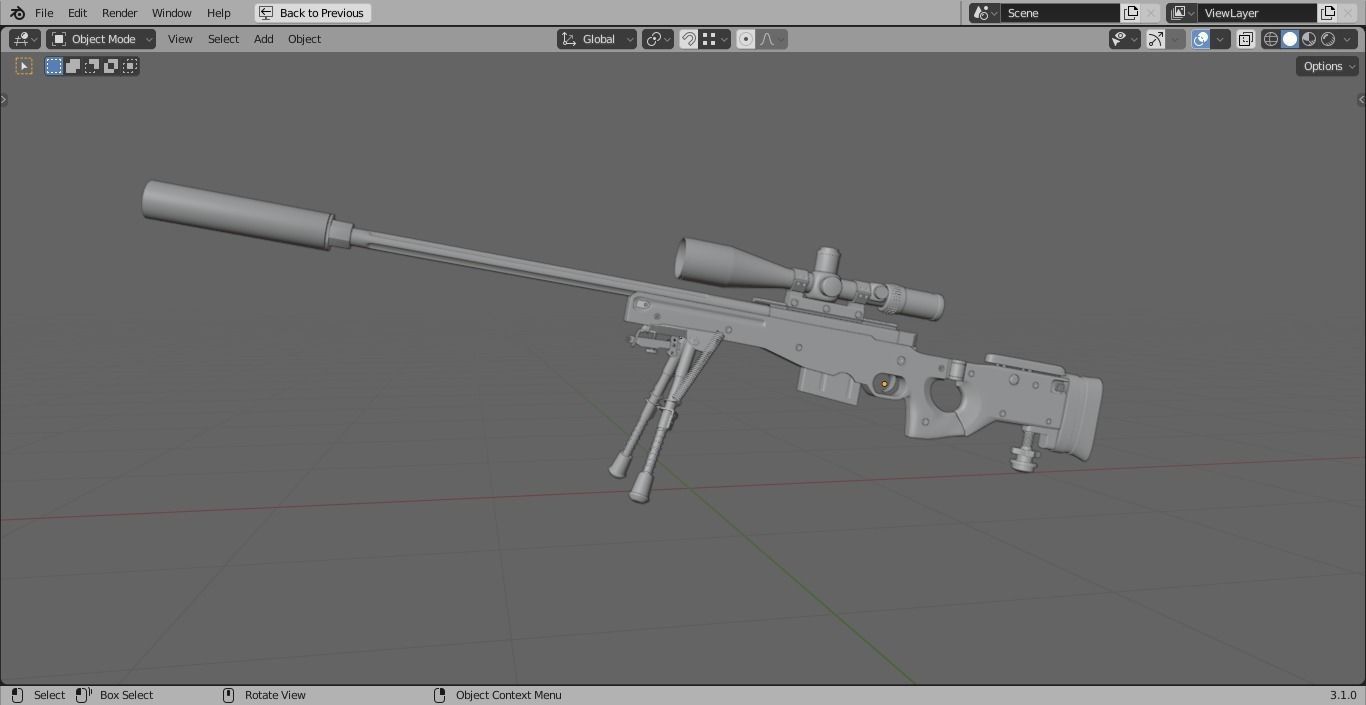Switch to Wireframe viewport shading
Image resolution: width=1366 pixels, height=705 pixels.
[x=1271, y=39]
